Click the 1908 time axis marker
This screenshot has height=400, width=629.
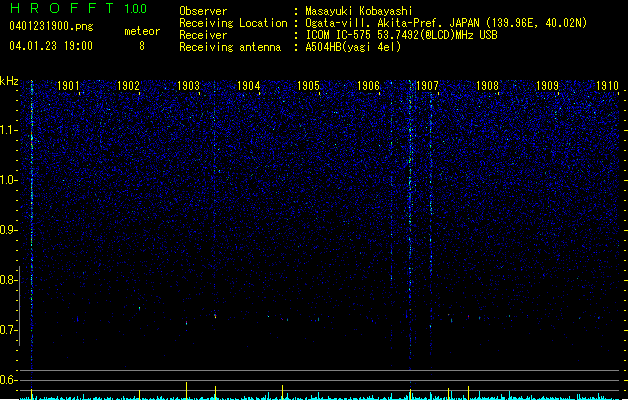pyautogui.click(x=487, y=85)
